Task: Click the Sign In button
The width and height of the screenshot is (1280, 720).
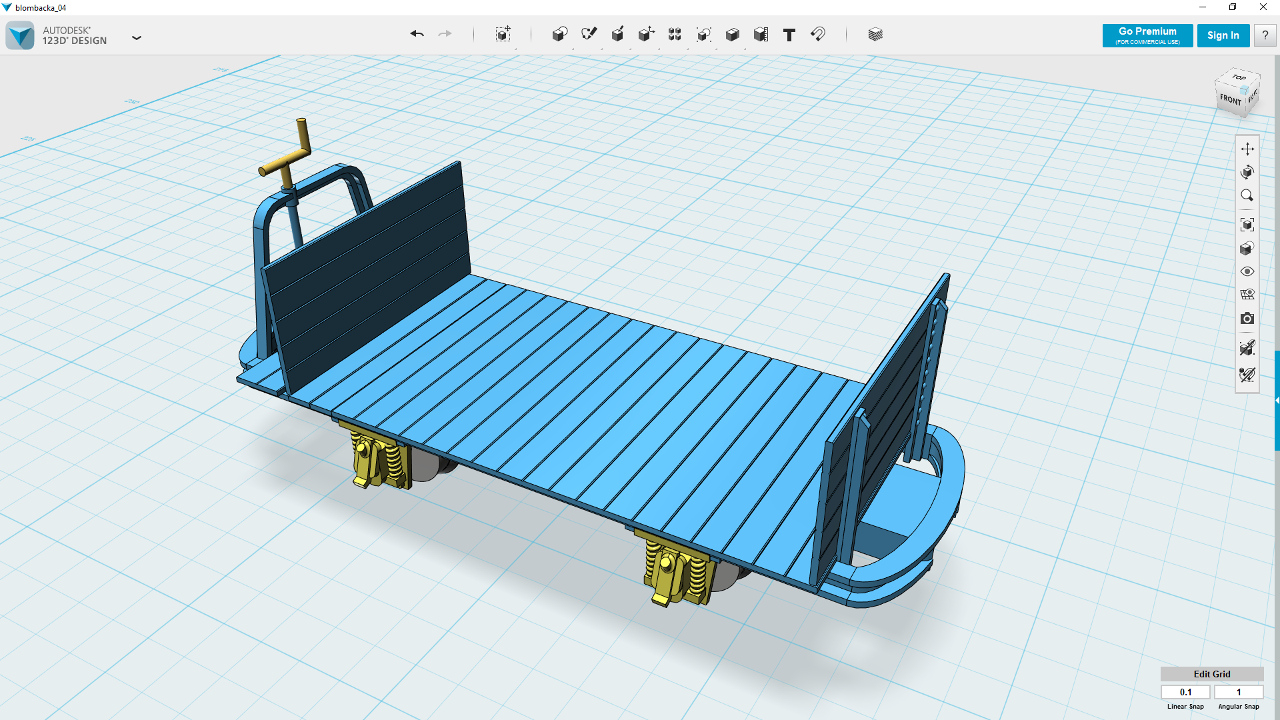Action: click(1223, 36)
